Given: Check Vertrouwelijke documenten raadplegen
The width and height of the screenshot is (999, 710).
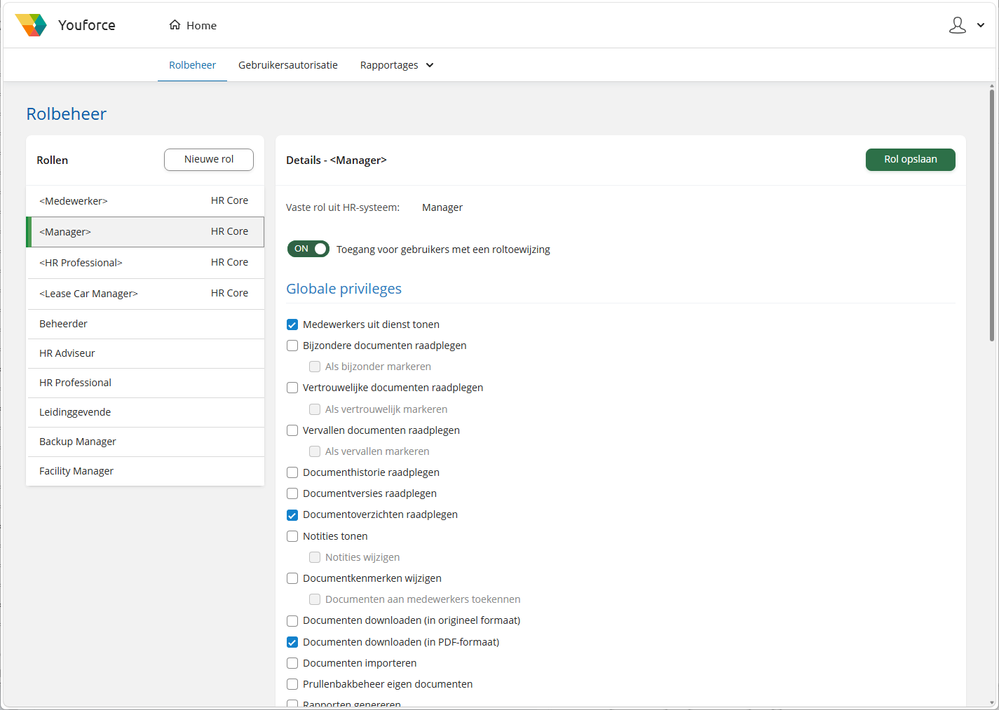Looking at the screenshot, I should [292, 388].
